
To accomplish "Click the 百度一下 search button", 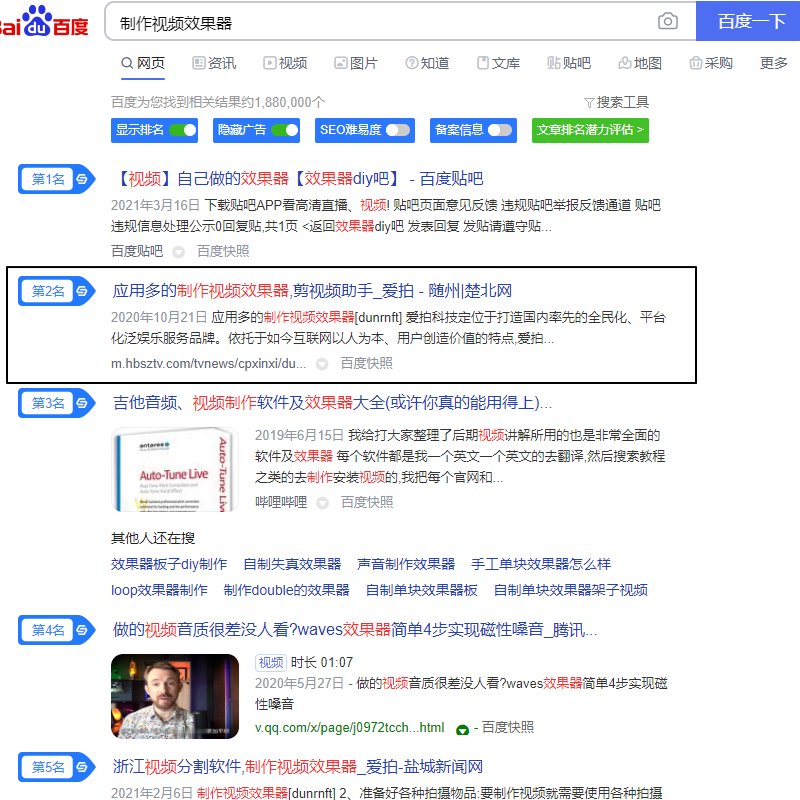I will click(x=748, y=21).
